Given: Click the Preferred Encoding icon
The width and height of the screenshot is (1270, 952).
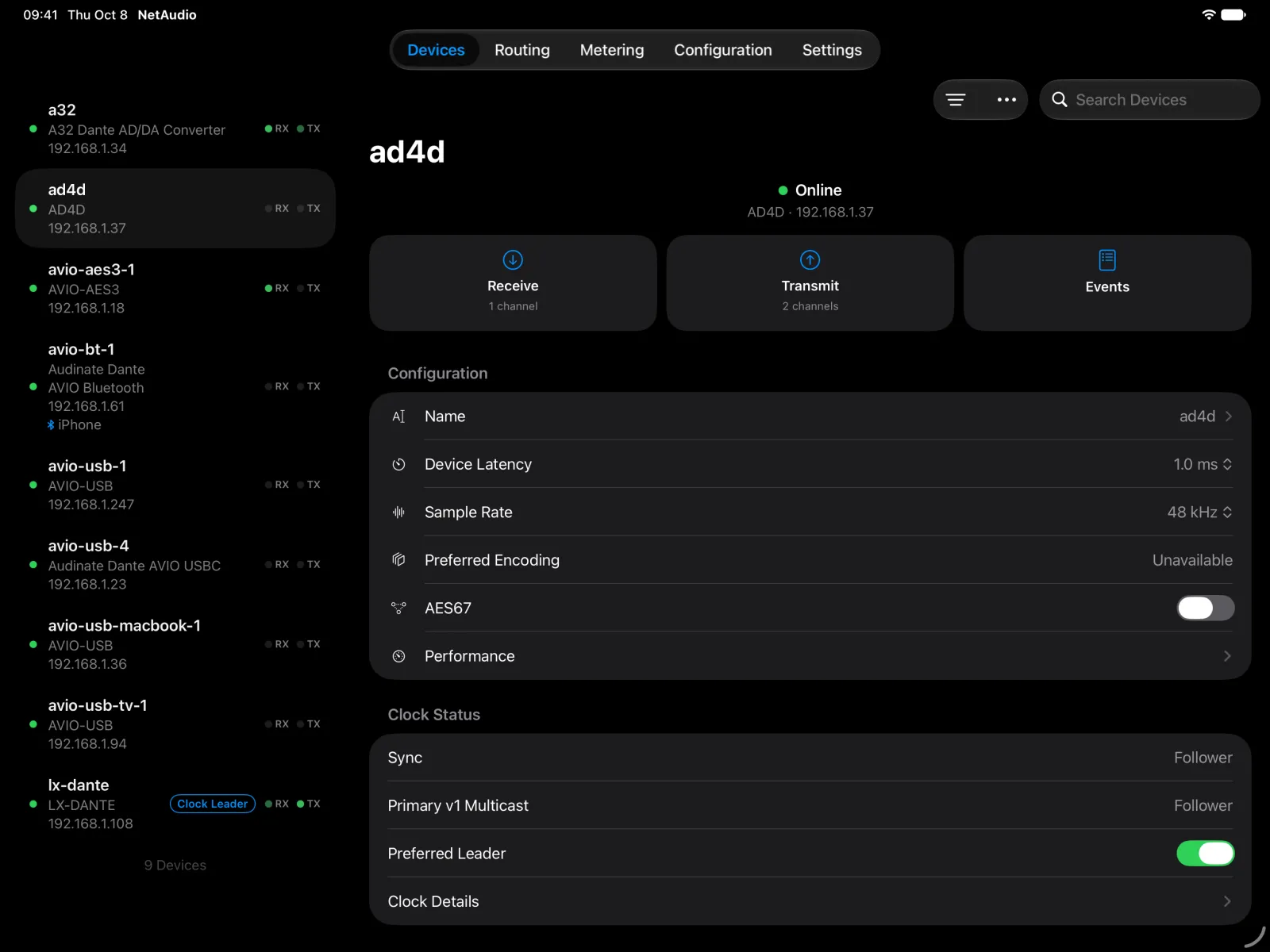Looking at the screenshot, I should (398, 560).
